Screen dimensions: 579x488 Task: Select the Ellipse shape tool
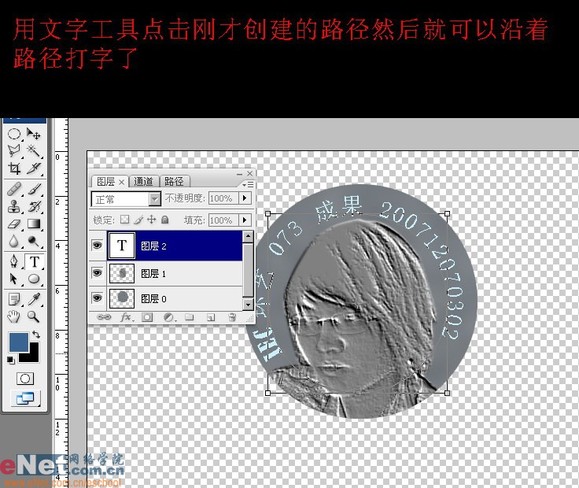(34, 279)
